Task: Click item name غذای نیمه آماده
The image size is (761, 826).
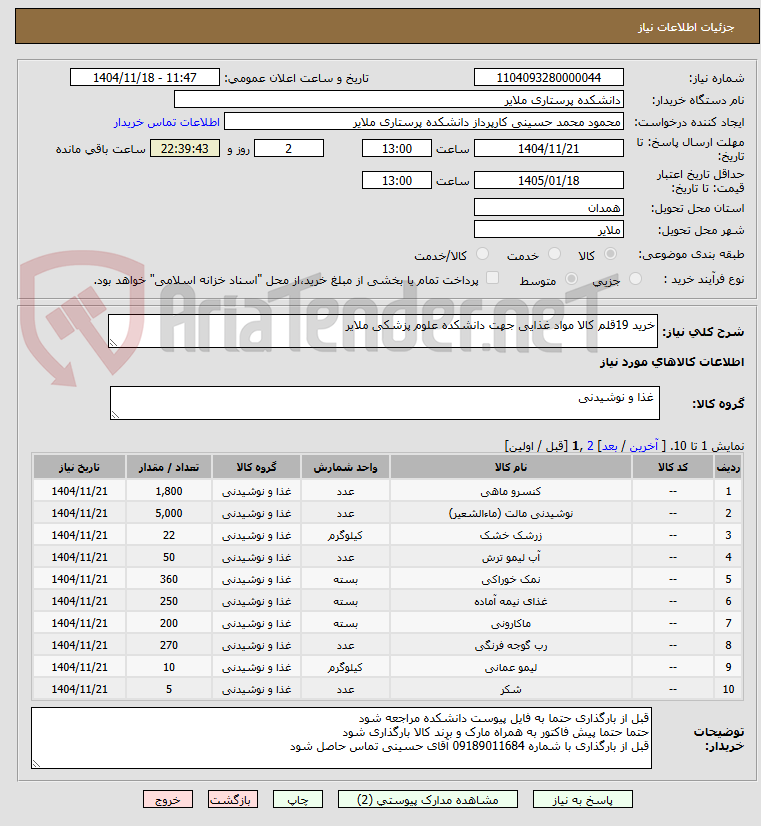Action: click(x=510, y=602)
